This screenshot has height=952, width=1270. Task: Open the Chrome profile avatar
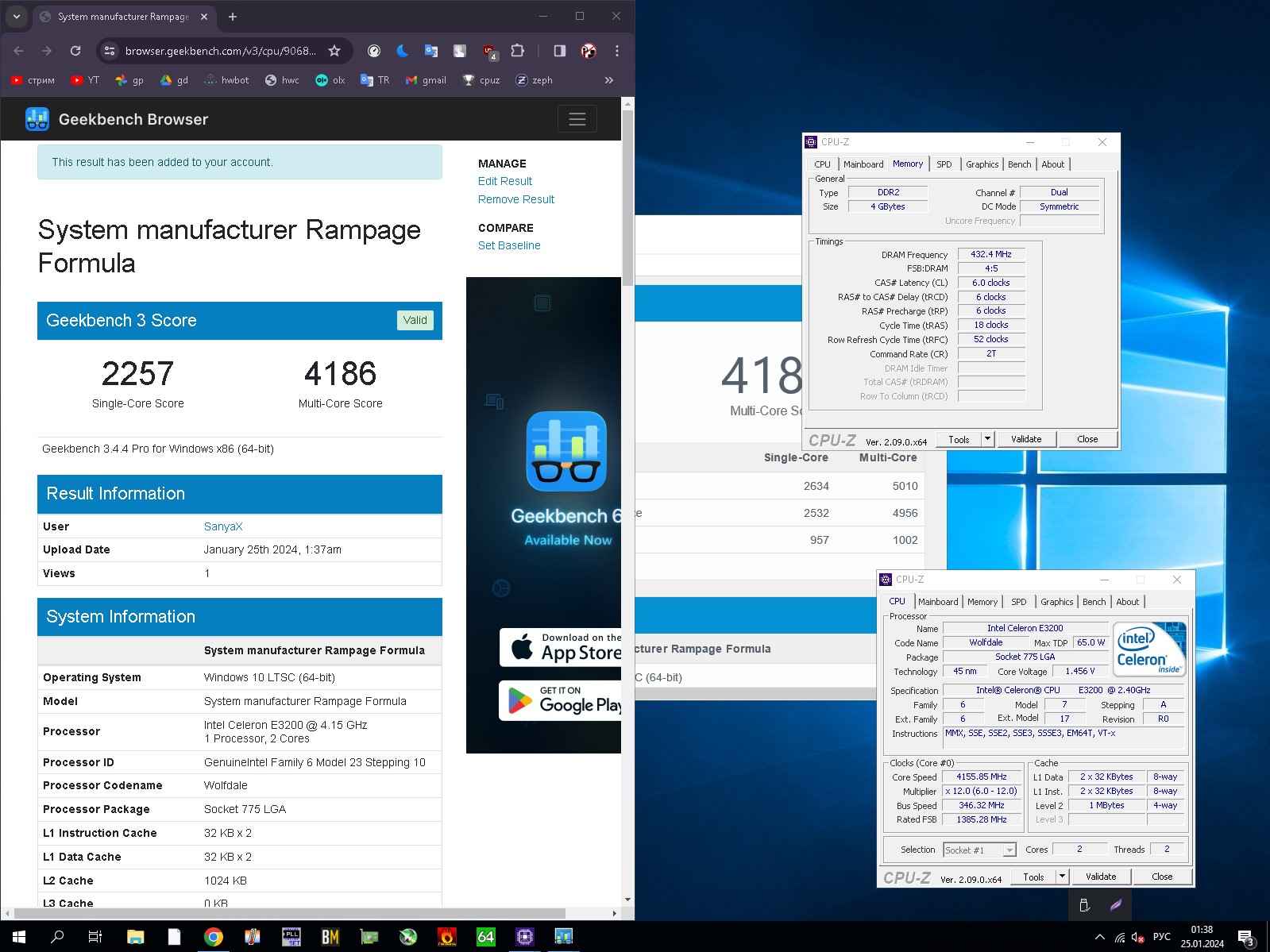589,51
